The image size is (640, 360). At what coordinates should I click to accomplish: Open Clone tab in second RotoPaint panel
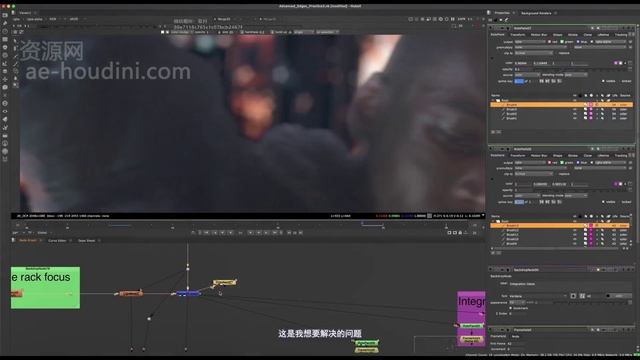coord(587,156)
